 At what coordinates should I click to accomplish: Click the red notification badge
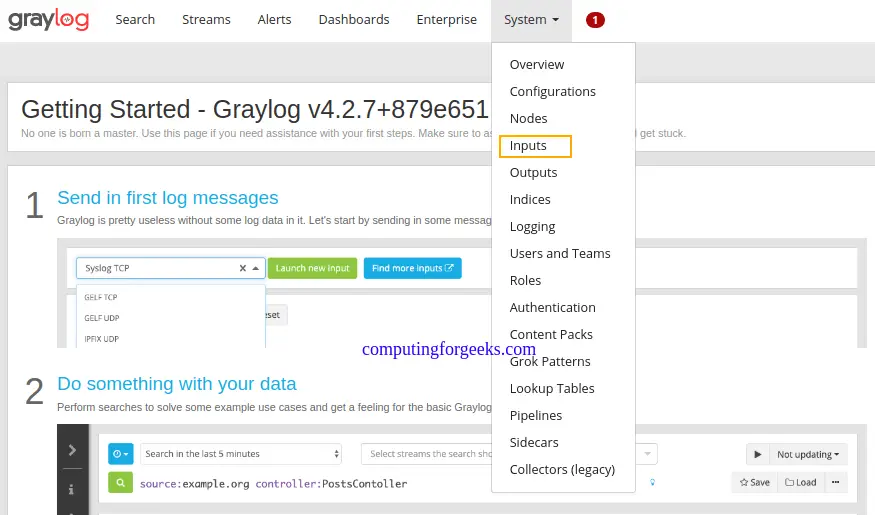pyautogui.click(x=595, y=20)
